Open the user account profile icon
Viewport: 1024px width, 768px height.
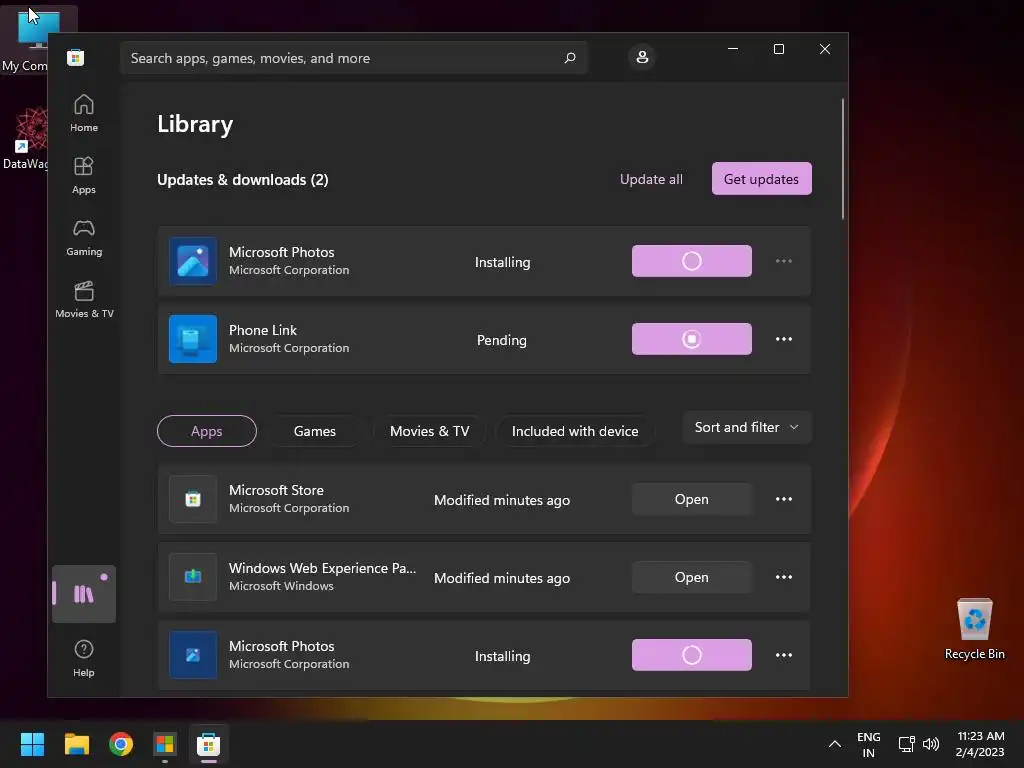(642, 57)
